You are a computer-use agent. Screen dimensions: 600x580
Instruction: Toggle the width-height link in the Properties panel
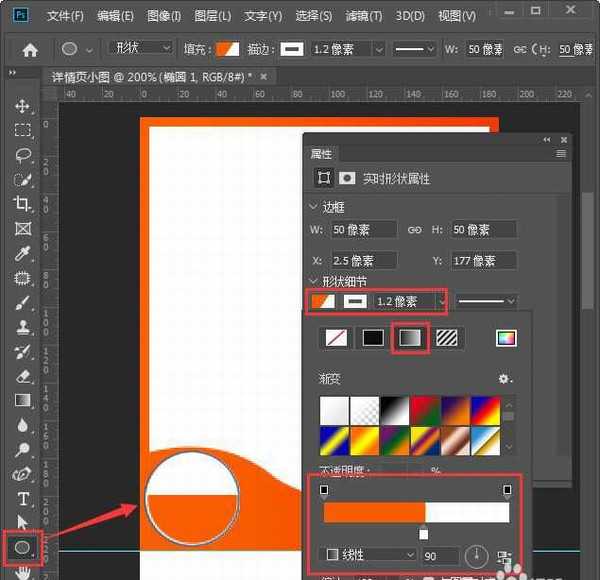point(415,230)
